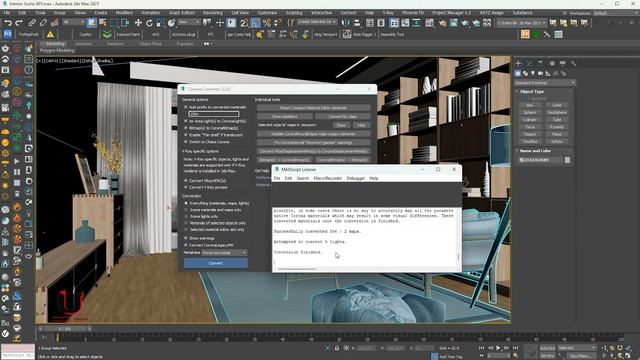Viewport: 640px width, 360px height.
Task: Open the Modifiers menu
Action: pyautogui.click(x=124, y=13)
